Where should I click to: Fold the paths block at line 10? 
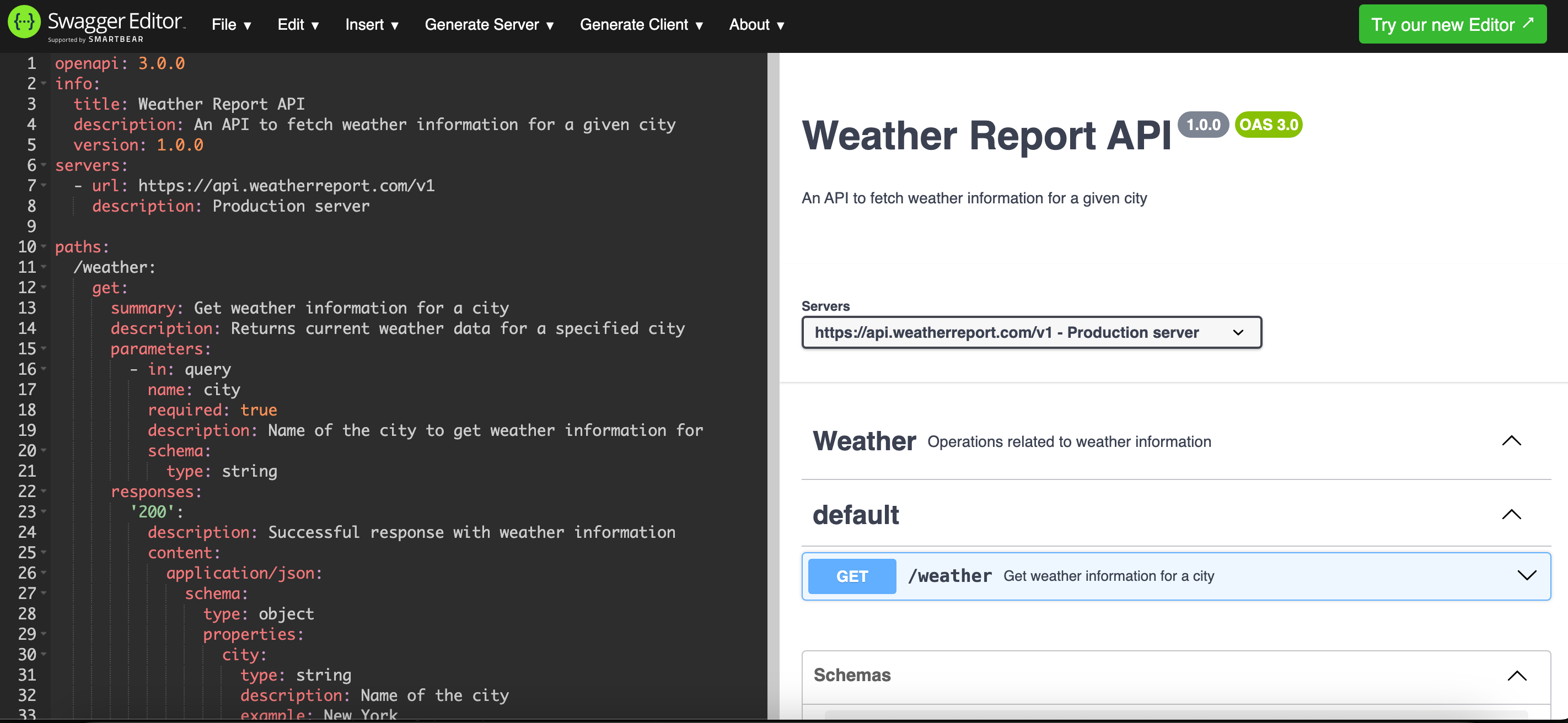click(x=44, y=246)
